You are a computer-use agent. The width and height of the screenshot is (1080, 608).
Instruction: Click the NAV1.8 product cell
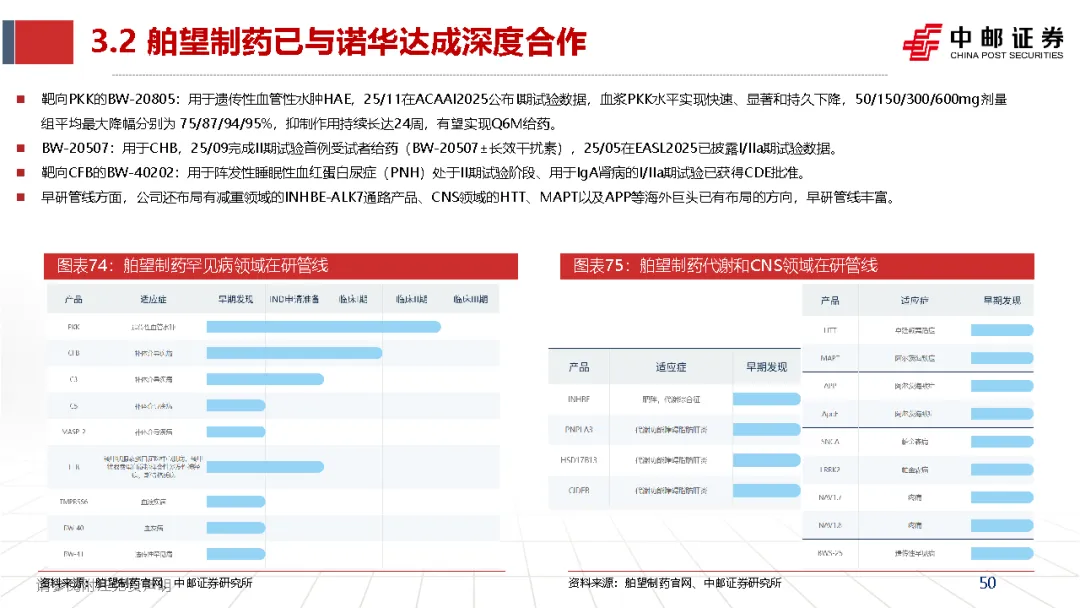[830, 525]
